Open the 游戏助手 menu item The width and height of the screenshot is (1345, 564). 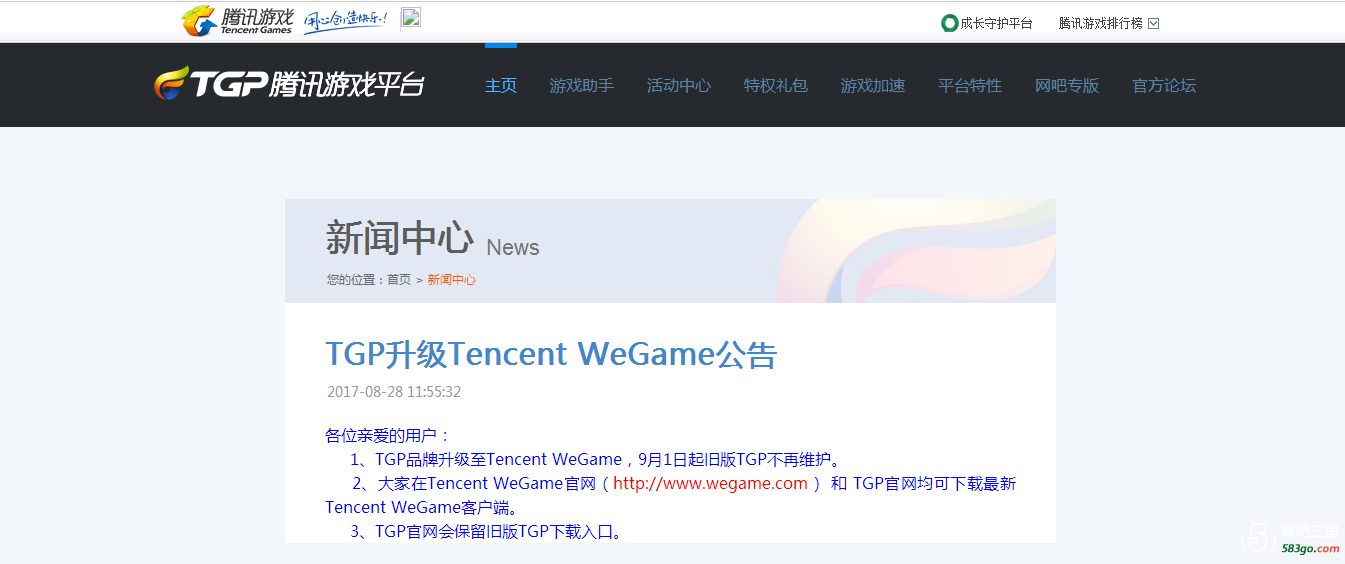582,86
